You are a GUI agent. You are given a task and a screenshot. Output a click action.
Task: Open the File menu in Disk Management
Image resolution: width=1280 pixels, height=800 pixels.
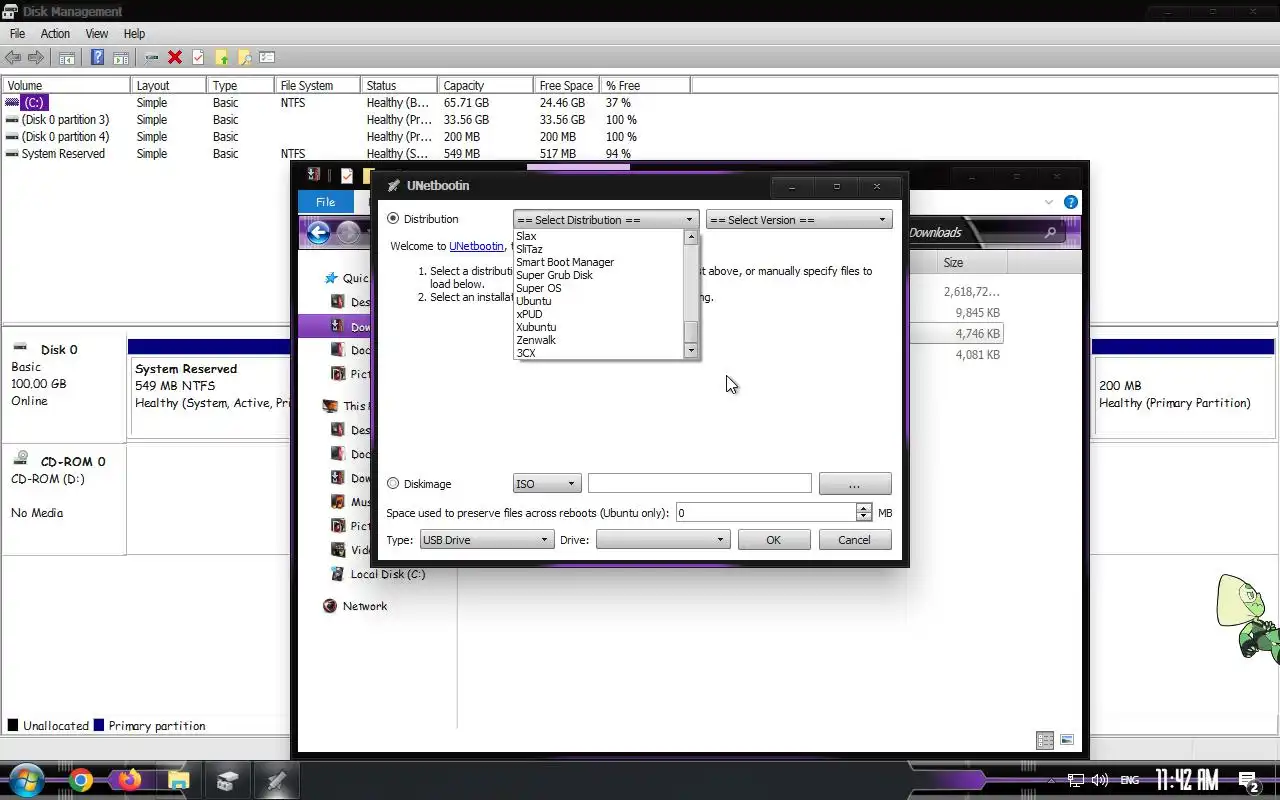(17, 34)
